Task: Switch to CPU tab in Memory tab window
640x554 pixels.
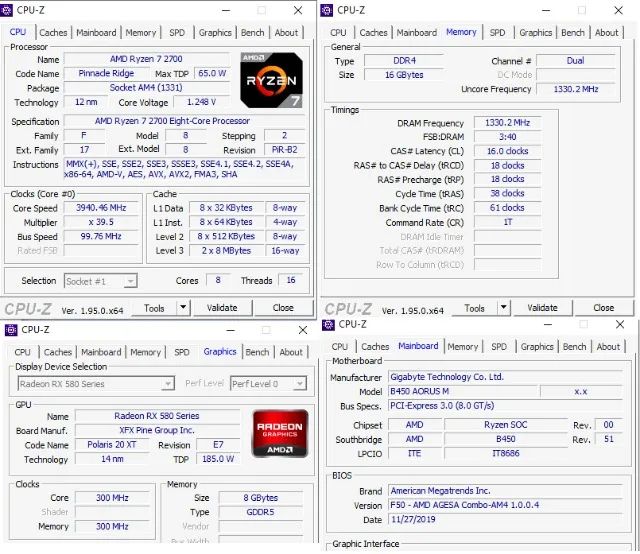Action: pyautogui.click(x=338, y=33)
